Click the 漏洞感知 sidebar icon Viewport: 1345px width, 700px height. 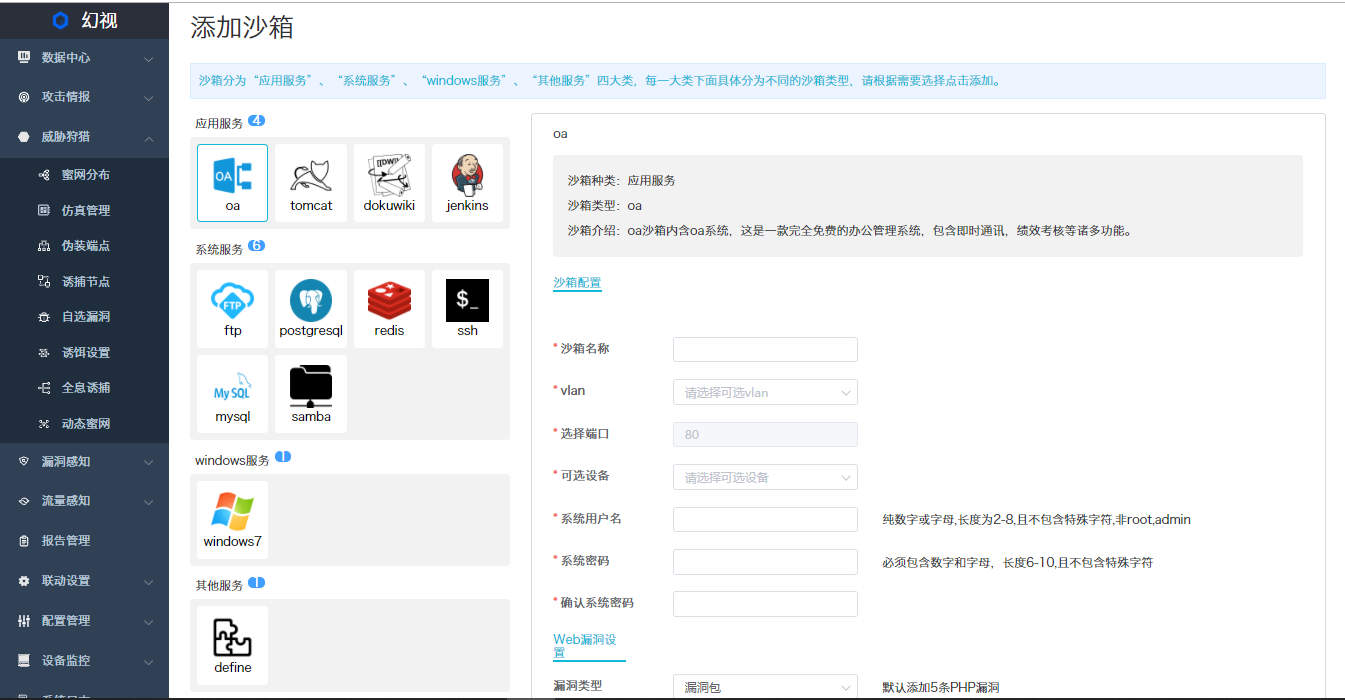[24, 461]
